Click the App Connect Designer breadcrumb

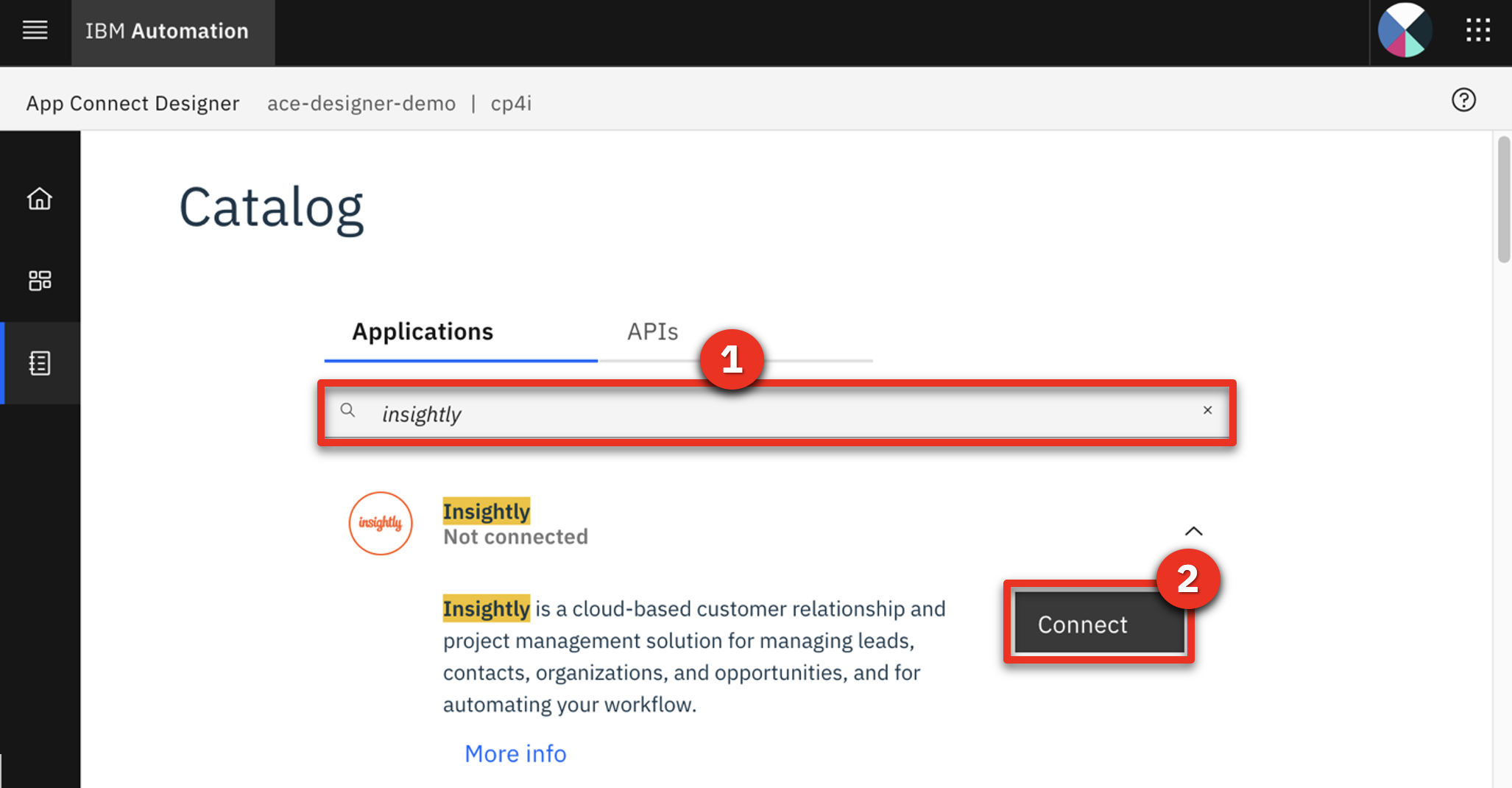tap(133, 103)
